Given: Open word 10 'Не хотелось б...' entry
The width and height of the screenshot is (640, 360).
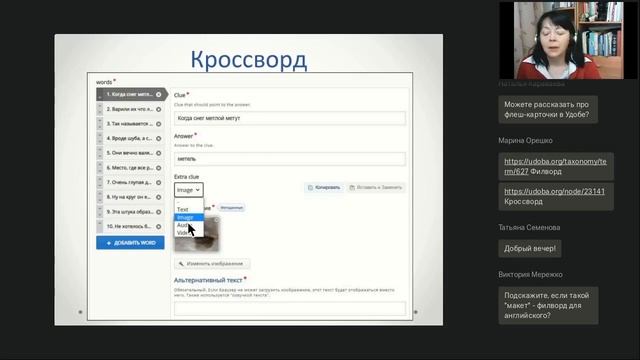Looking at the screenshot, I should [130, 227].
